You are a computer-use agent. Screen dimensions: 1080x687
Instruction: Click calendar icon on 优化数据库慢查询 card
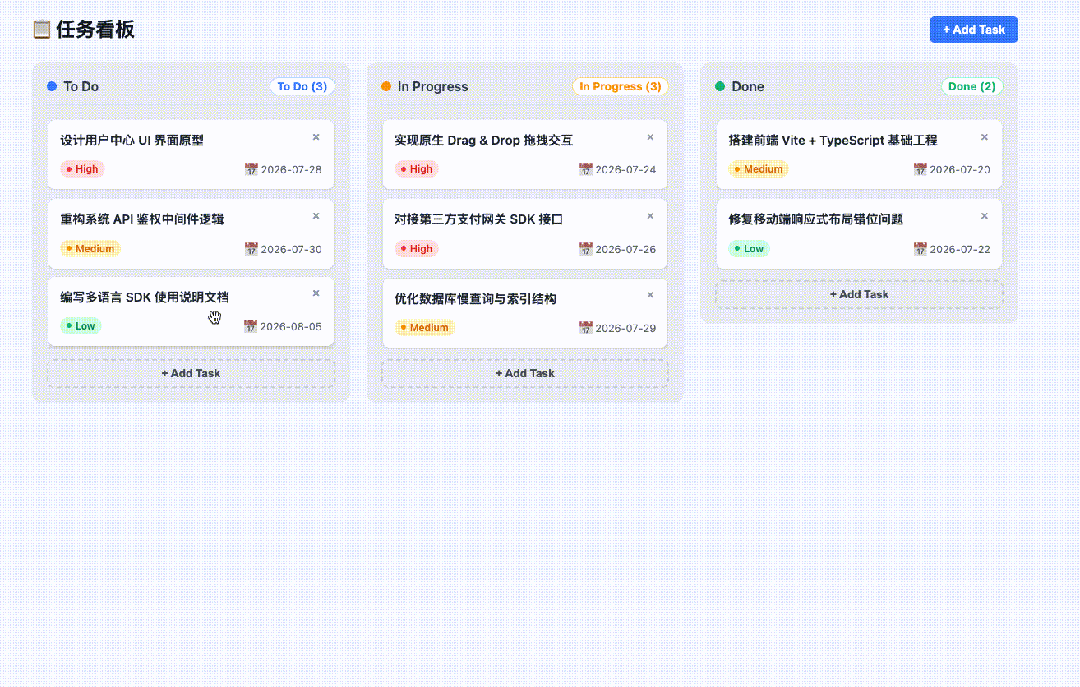click(x=585, y=327)
